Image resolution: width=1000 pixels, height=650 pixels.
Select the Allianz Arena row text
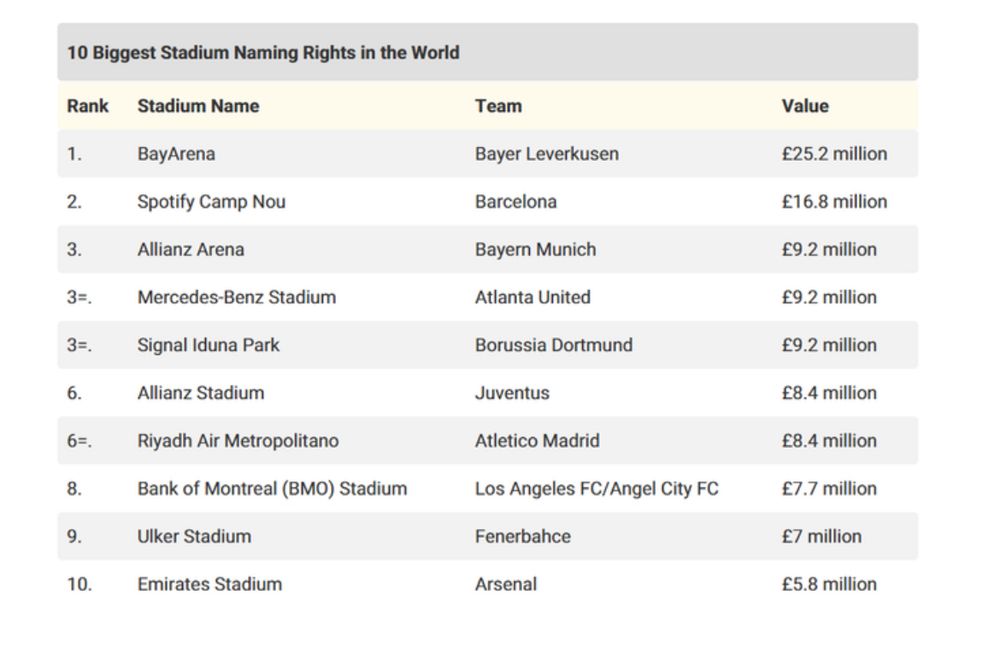(x=191, y=249)
